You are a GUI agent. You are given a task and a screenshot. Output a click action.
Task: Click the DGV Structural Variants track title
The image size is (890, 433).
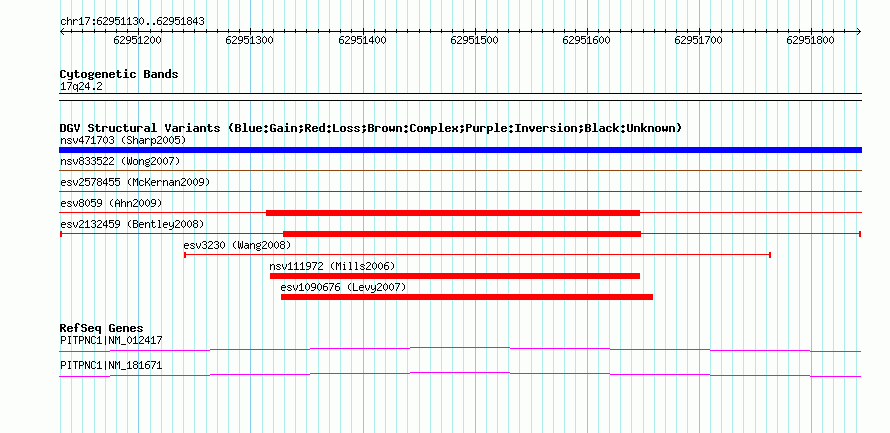point(371,128)
